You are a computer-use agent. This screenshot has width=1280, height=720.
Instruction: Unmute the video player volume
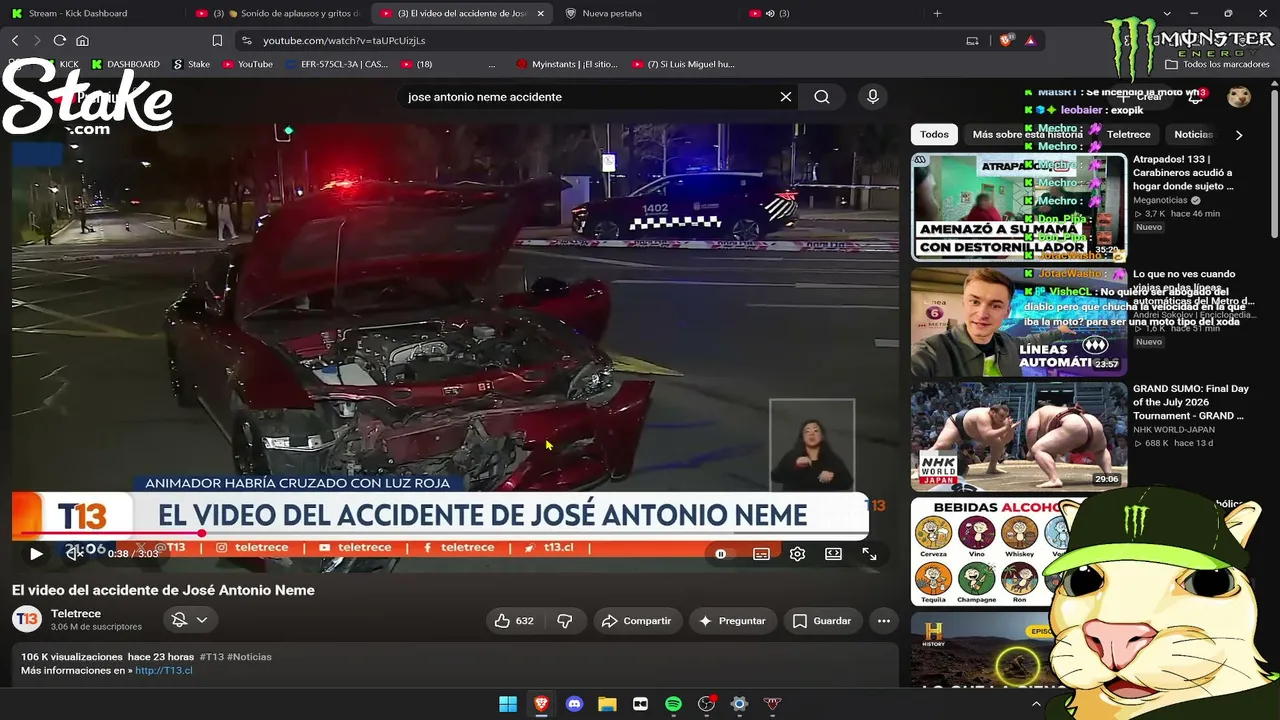pyautogui.click(x=74, y=553)
